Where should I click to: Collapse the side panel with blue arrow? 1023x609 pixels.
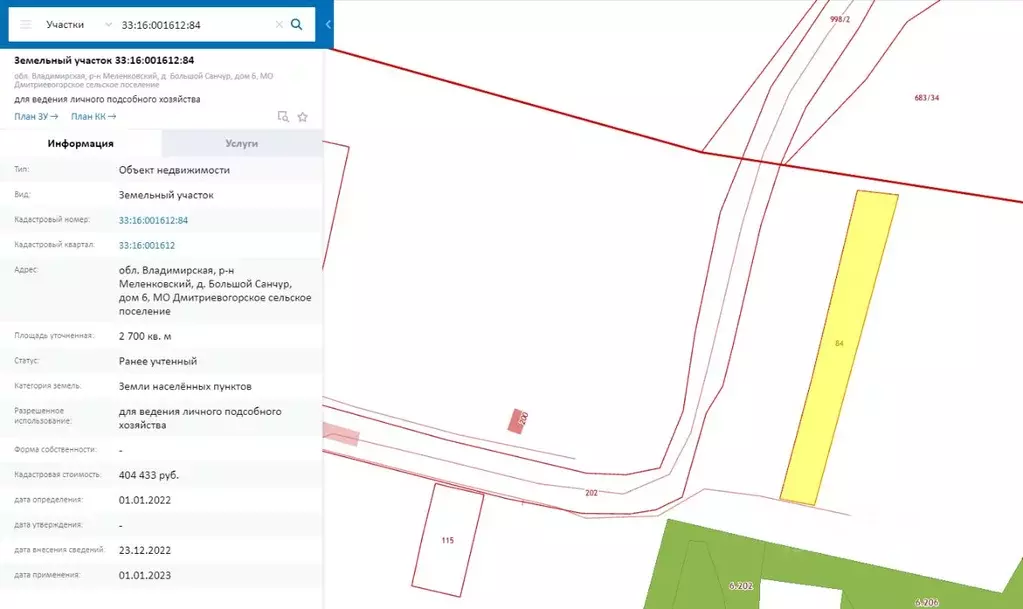[328, 24]
